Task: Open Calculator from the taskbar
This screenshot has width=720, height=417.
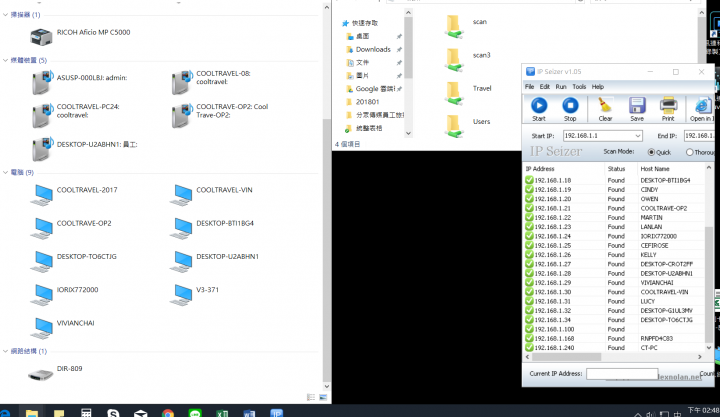Action: [86, 413]
